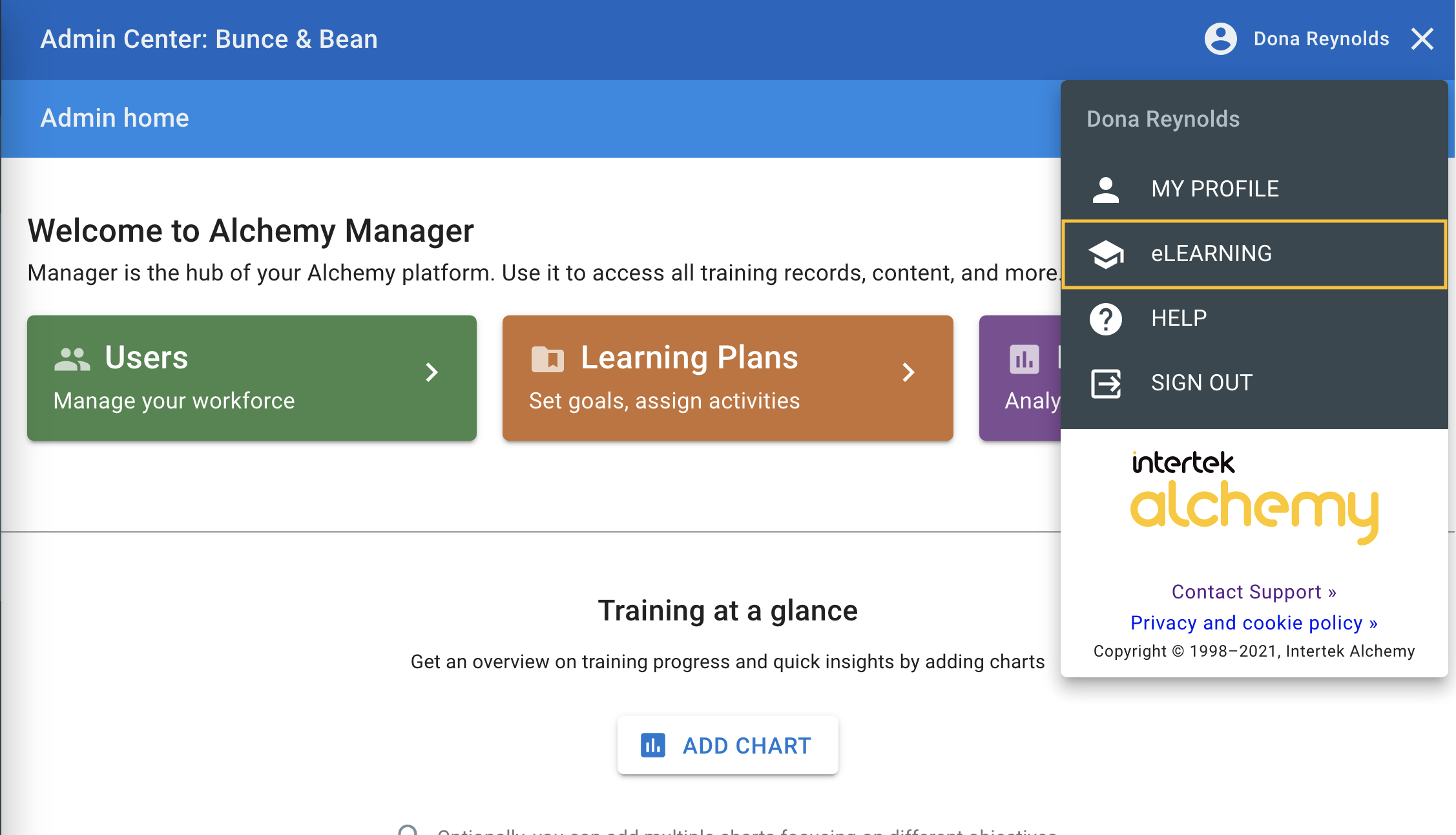Click the Analytics bar chart icon

(1024, 359)
